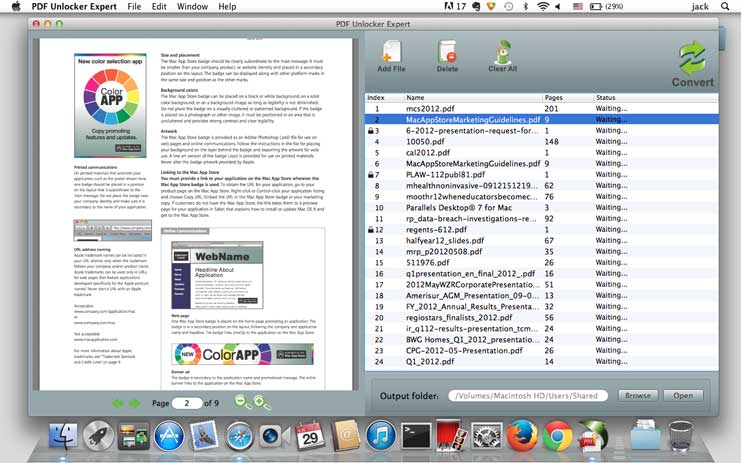Open Google Chrome from the Dock
This screenshot has height=463, width=741.
pyautogui.click(x=557, y=436)
